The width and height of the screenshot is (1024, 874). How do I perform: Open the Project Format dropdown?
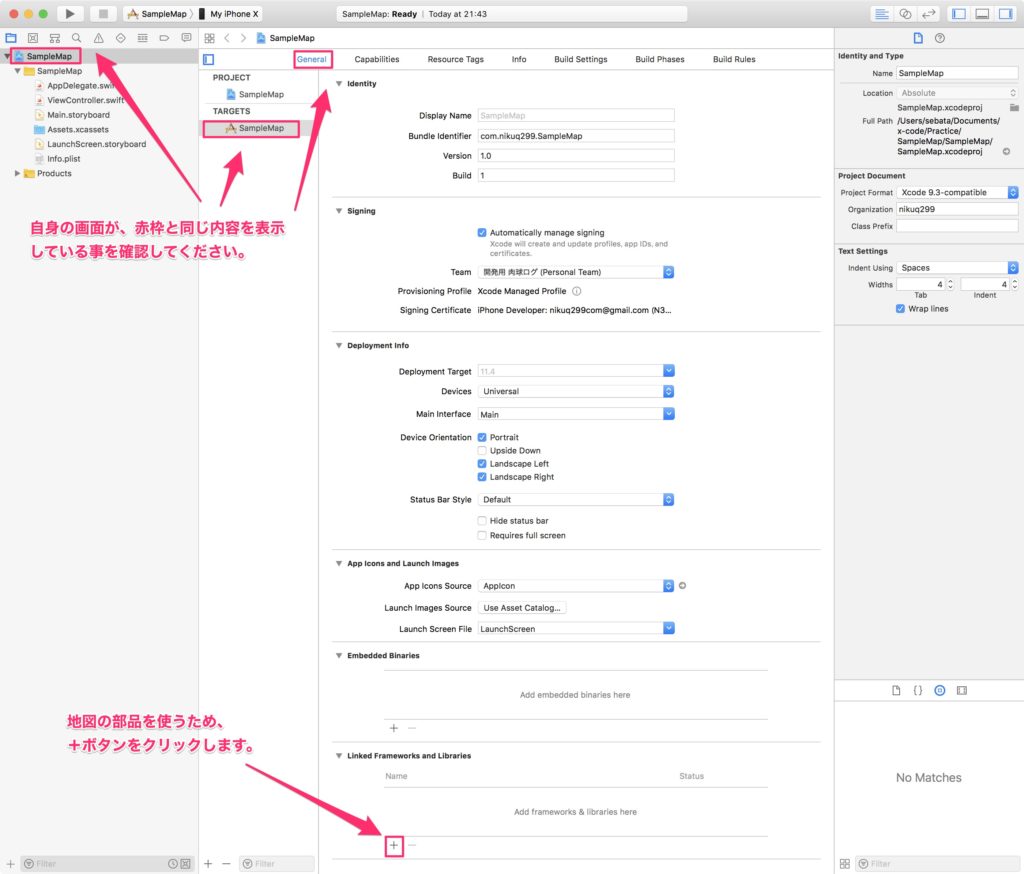[957, 193]
